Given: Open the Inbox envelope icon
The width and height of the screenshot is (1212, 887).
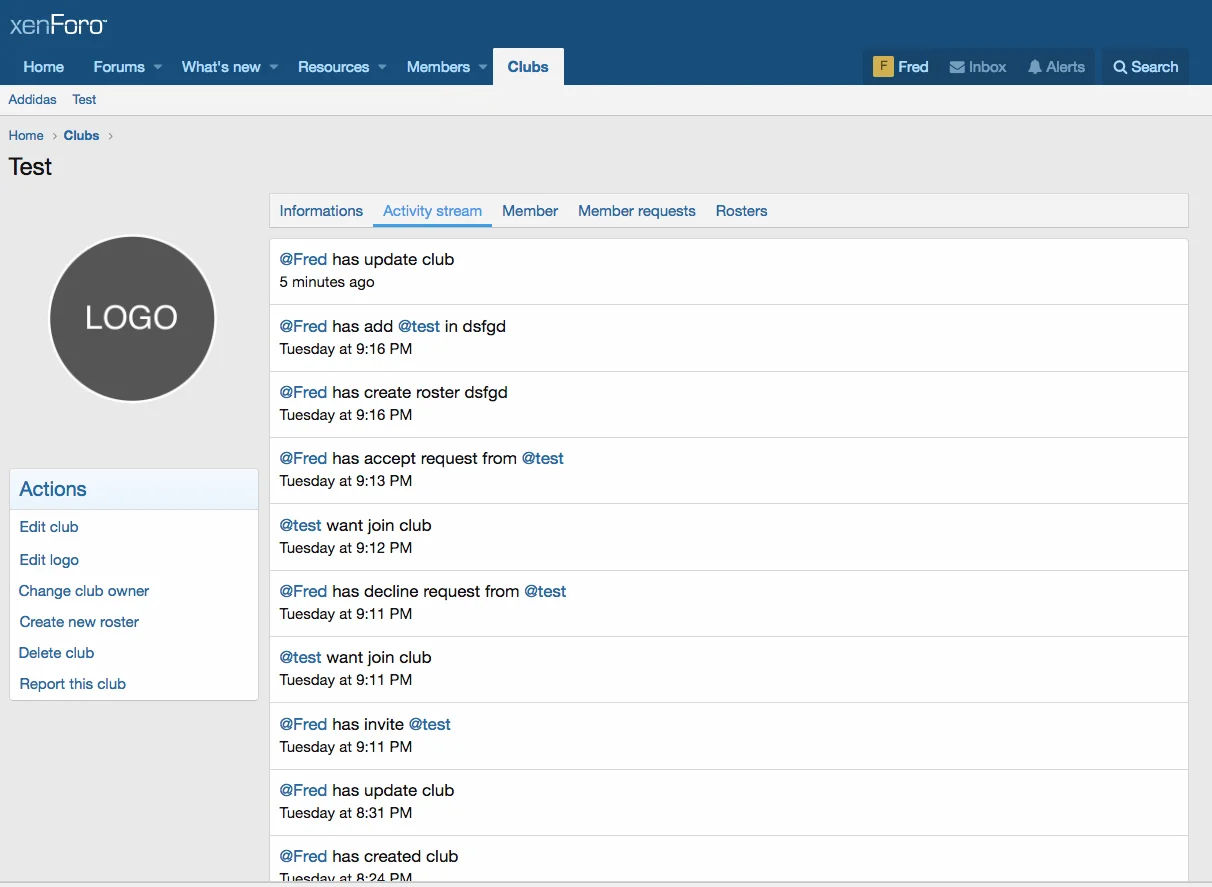Looking at the screenshot, I should coord(957,67).
